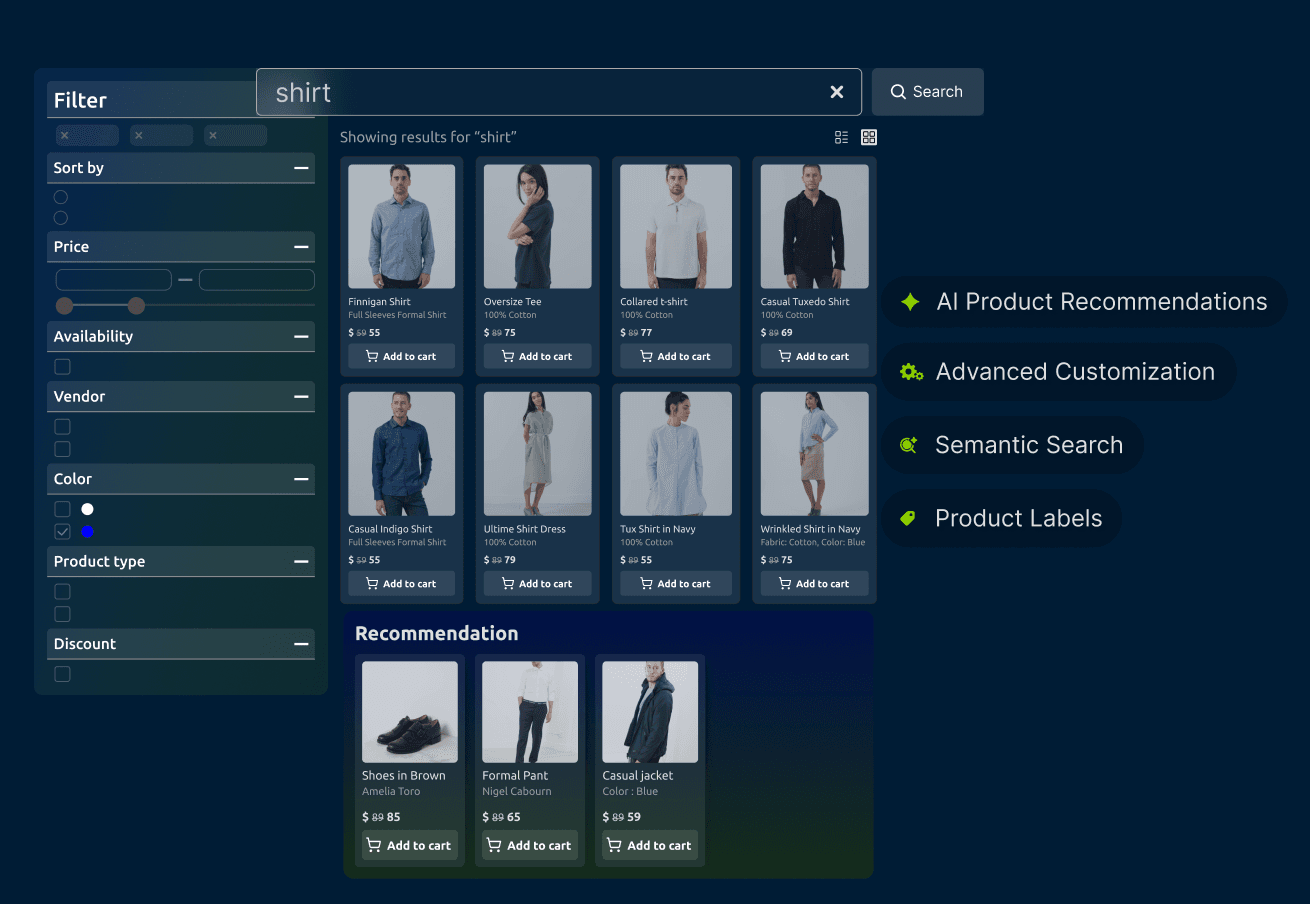Clear the search query with the X icon
1310x904 pixels.
click(x=836, y=91)
